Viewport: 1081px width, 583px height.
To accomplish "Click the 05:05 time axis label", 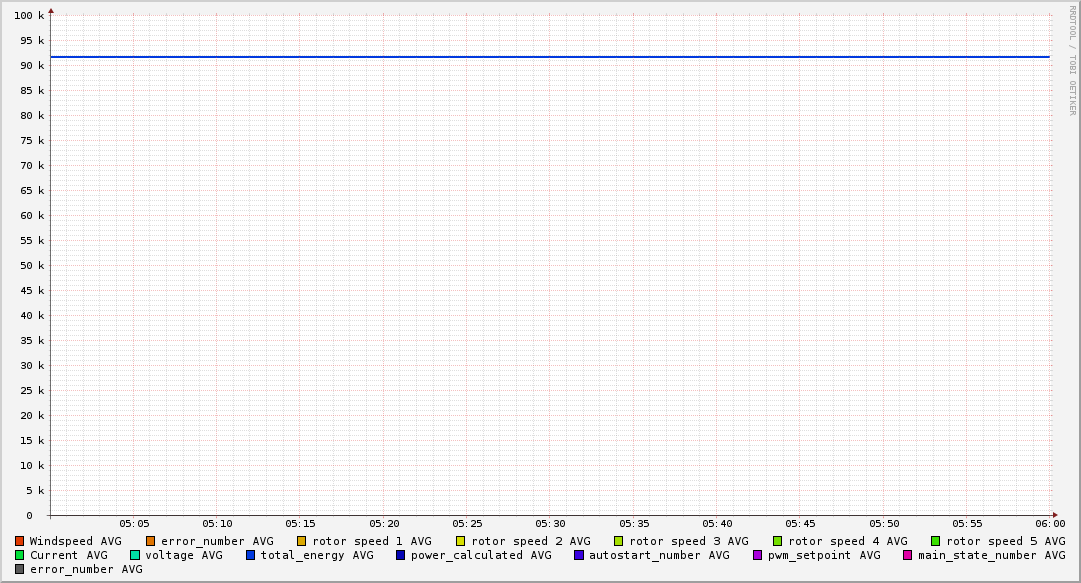I will 134,524.
